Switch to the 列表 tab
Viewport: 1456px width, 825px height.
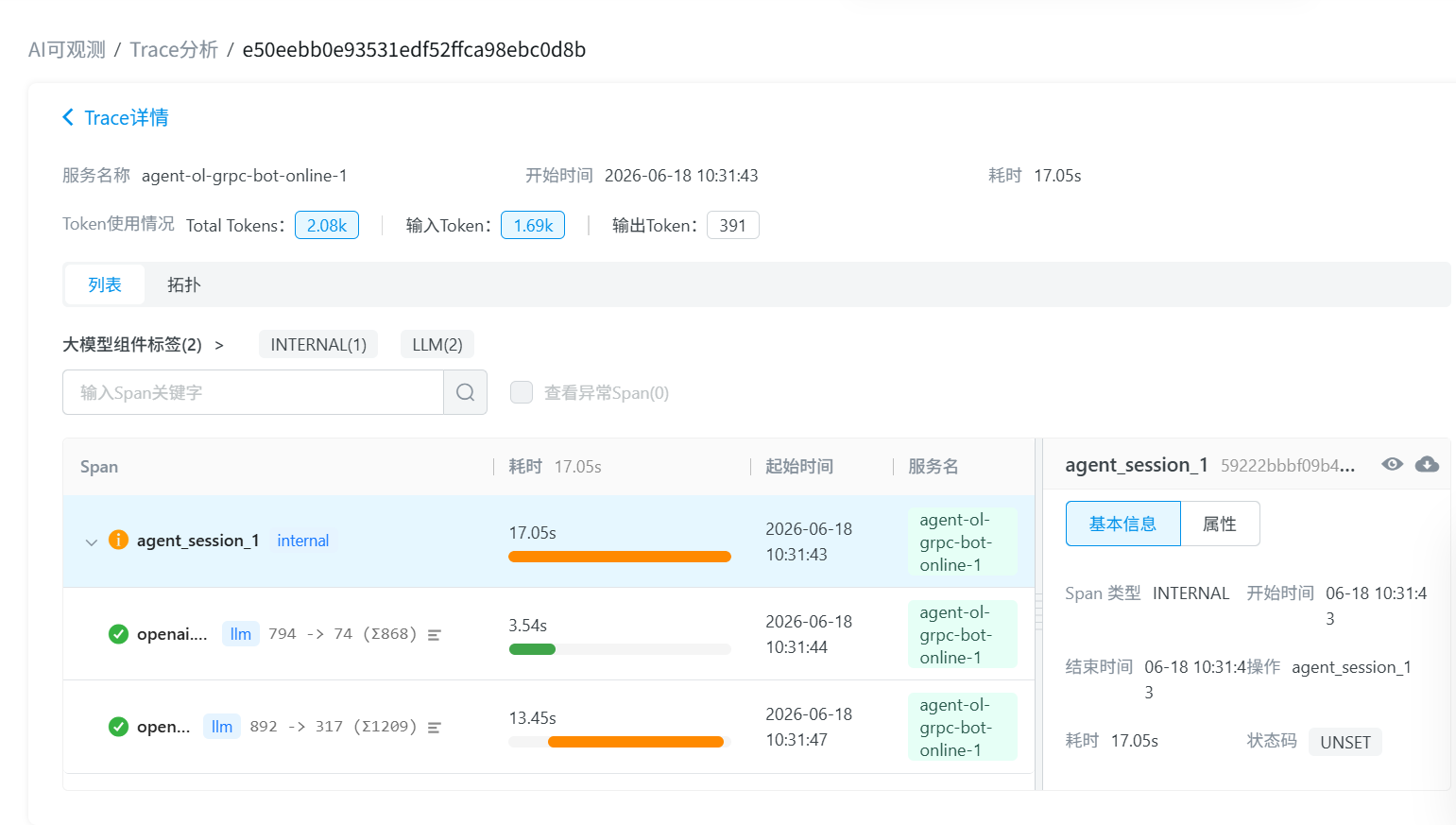[105, 284]
